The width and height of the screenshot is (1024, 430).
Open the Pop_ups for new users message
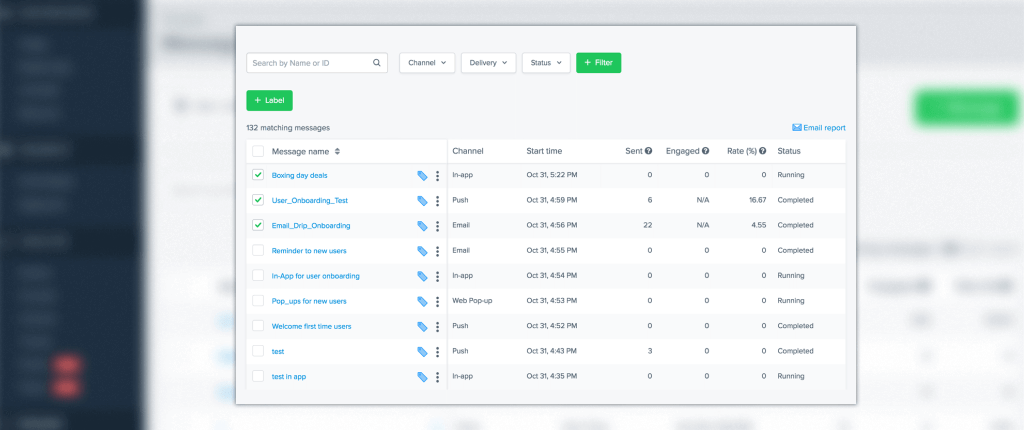tap(309, 301)
